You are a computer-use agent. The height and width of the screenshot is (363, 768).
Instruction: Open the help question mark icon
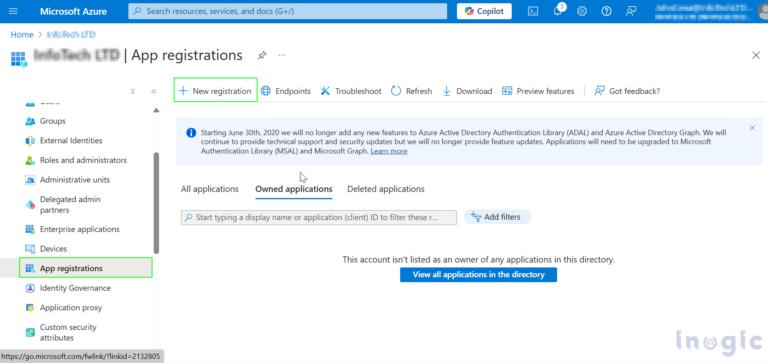606,11
